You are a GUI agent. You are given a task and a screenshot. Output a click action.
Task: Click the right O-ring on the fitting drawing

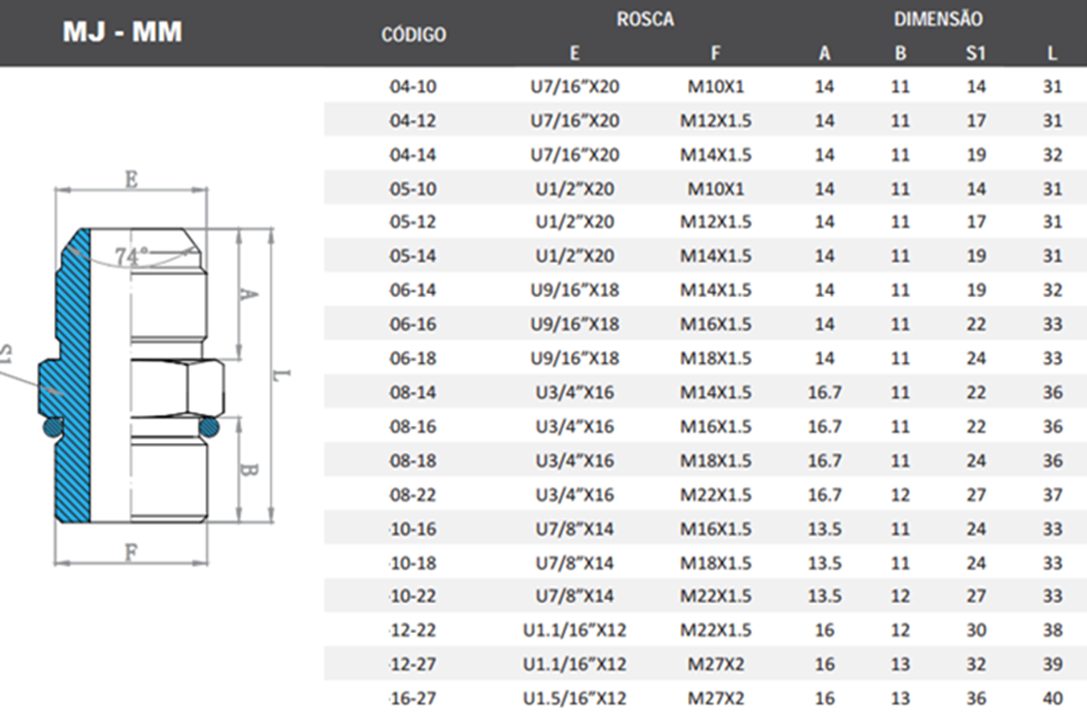tap(208, 428)
